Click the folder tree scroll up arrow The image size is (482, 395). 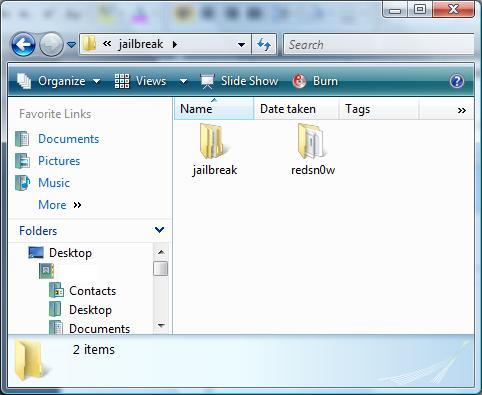pos(161,252)
